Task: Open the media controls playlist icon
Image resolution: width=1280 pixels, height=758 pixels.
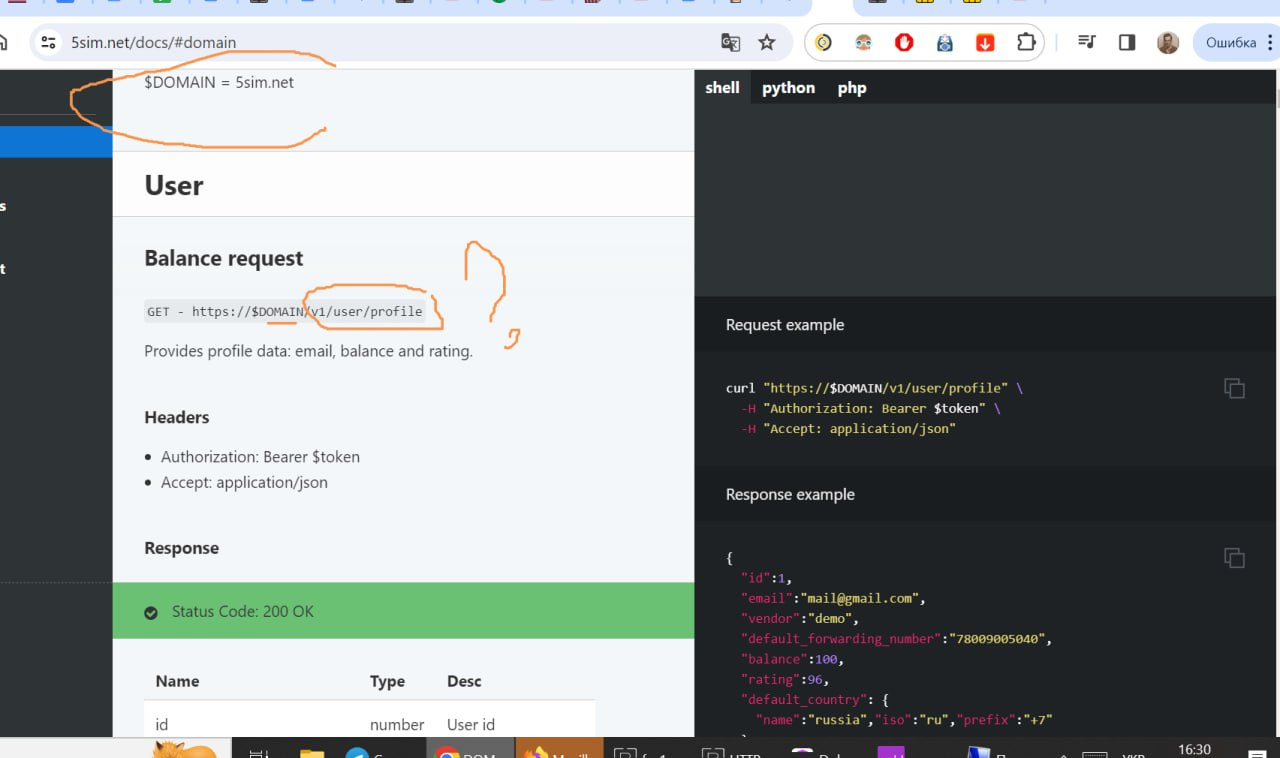Action: click(x=1087, y=42)
